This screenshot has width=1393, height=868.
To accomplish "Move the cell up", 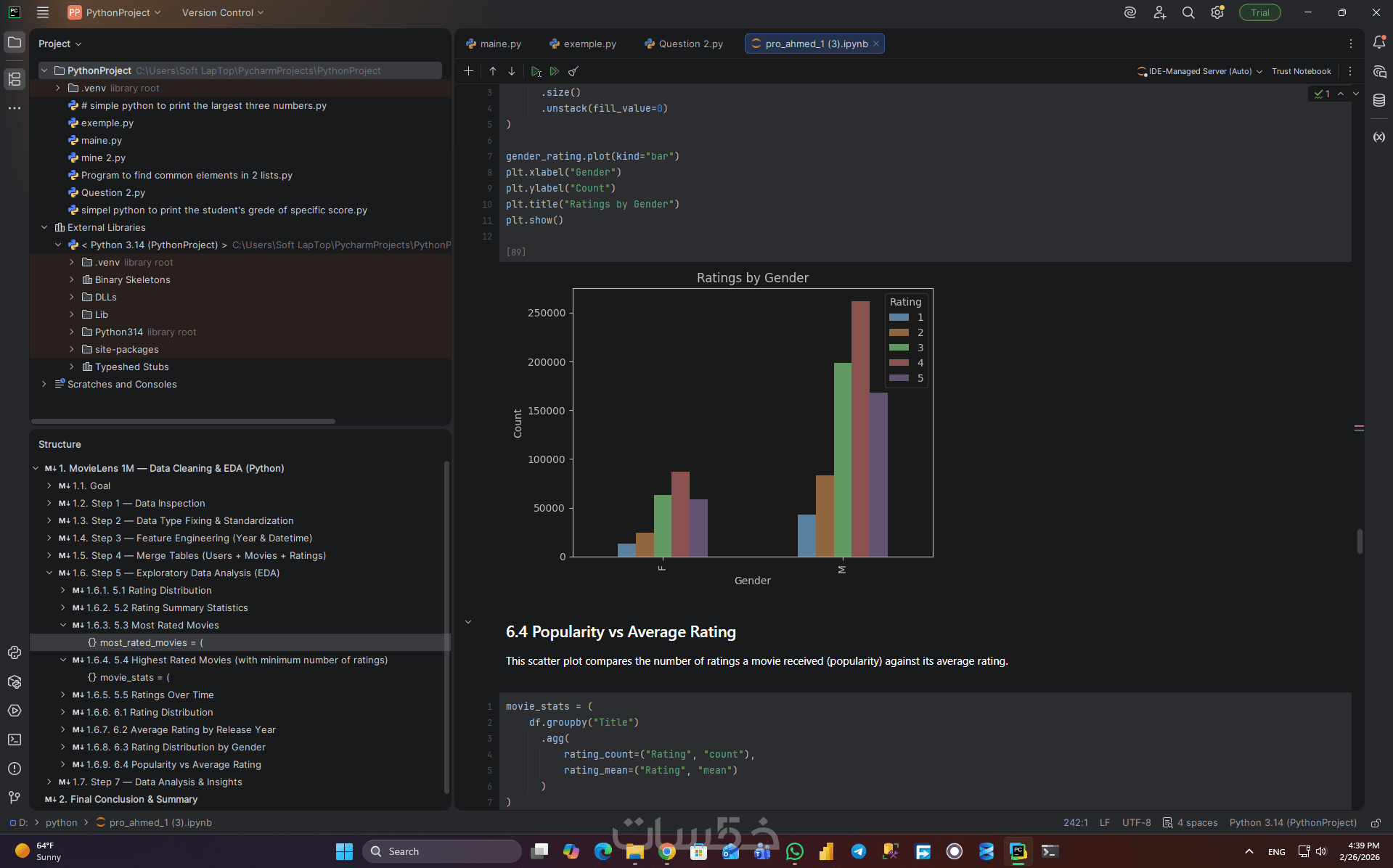I will tap(493, 71).
